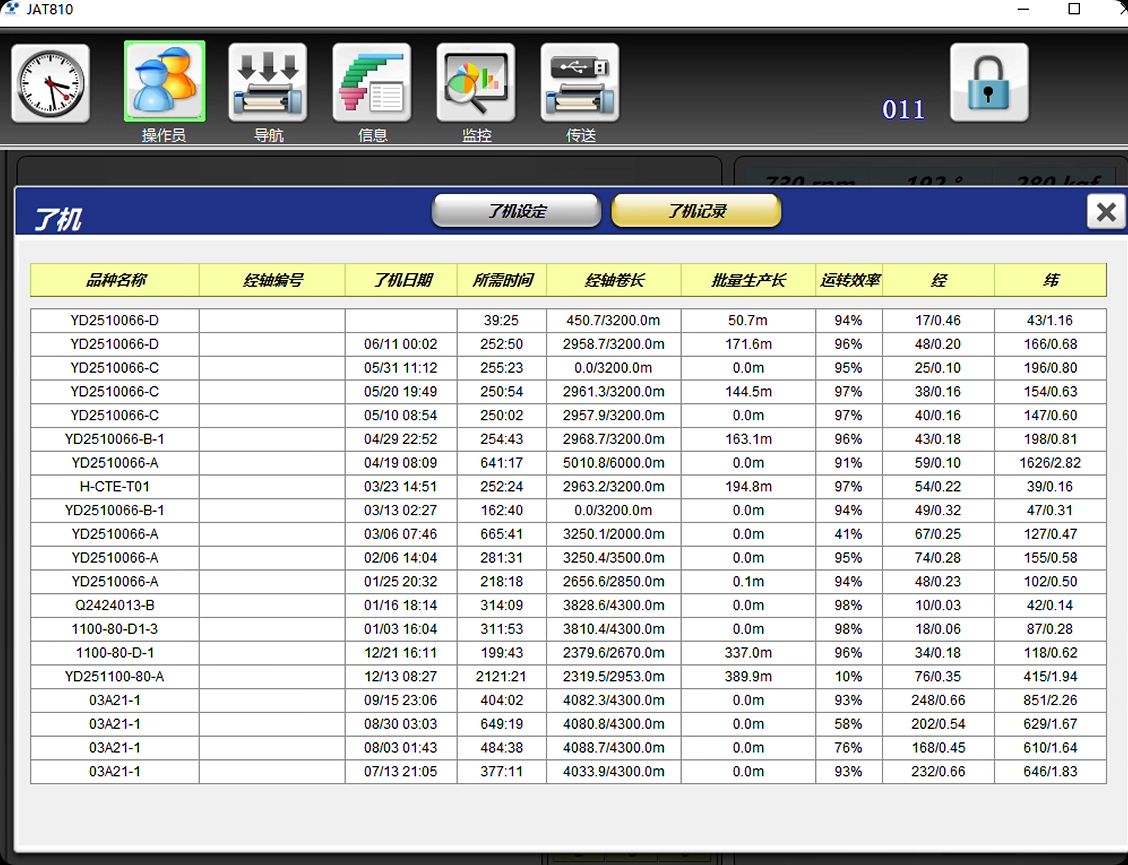Image resolution: width=1128 pixels, height=865 pixels.
Task: Click the 纬 column header
Action: click(x=1050, y=280)
